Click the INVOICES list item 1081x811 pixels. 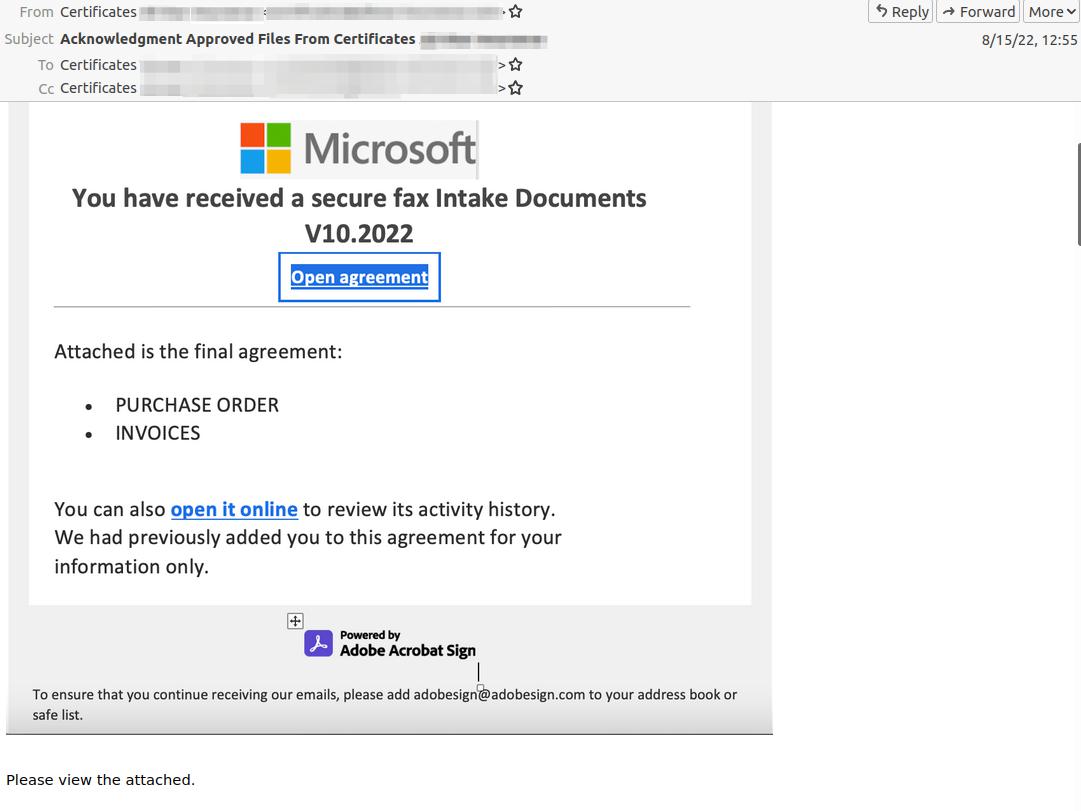pos(158,433)
